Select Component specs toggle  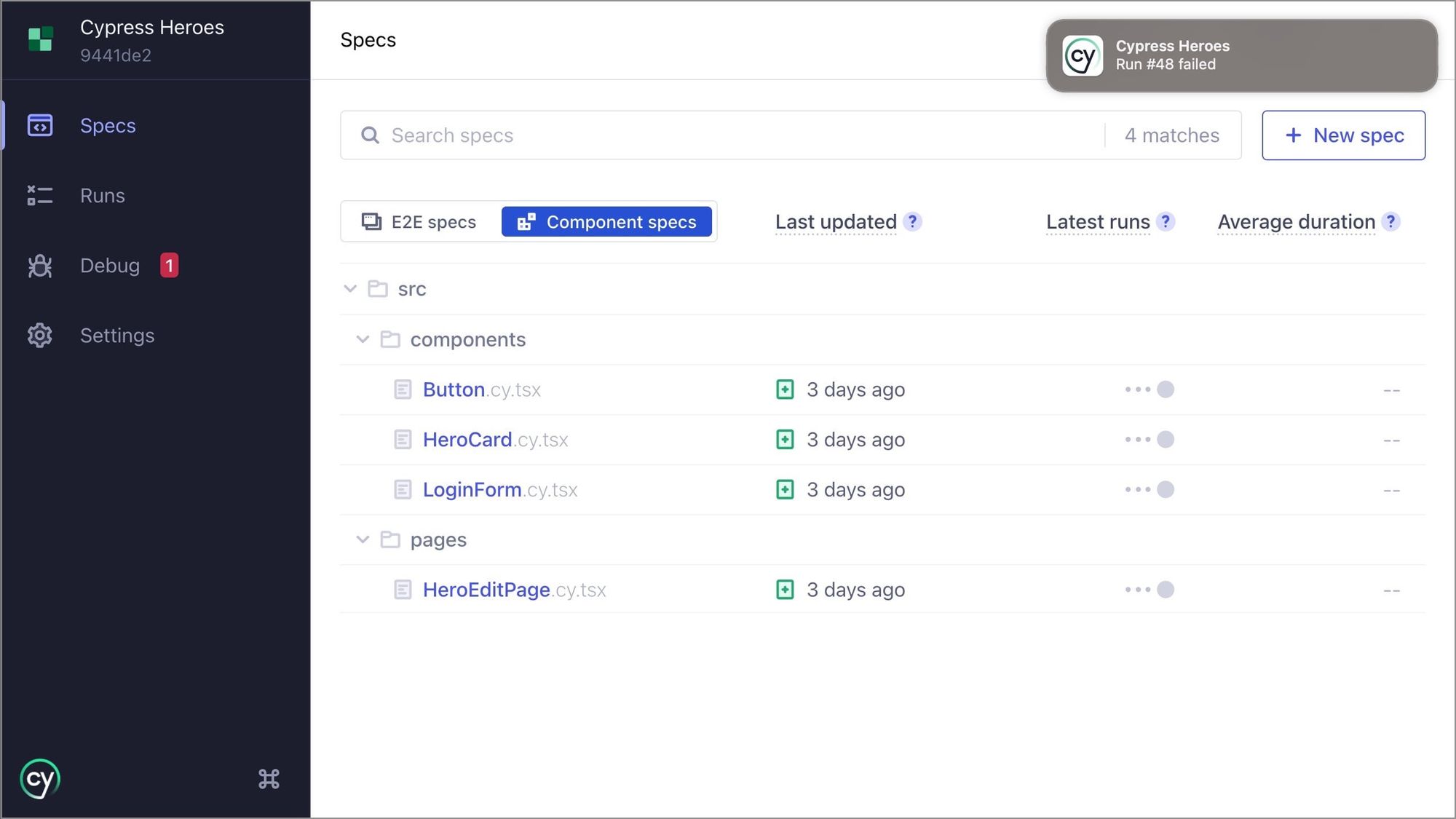click(606, 222)
